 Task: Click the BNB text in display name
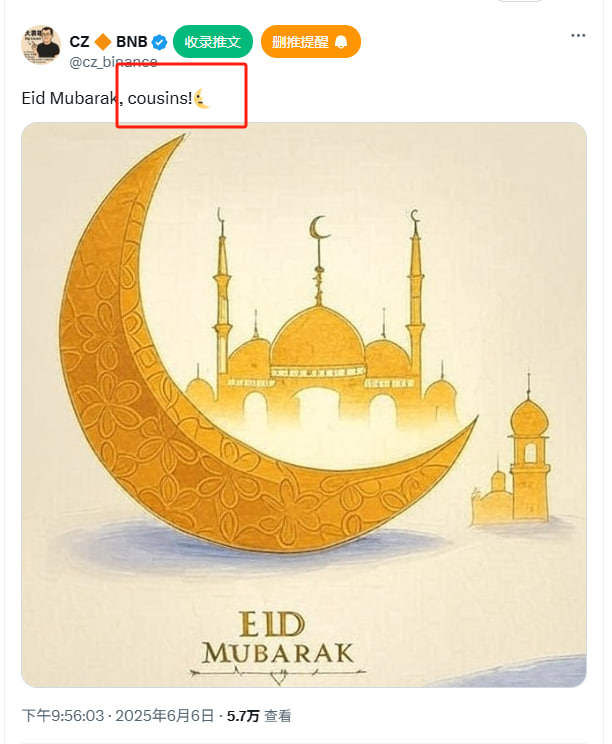[132, 42]
